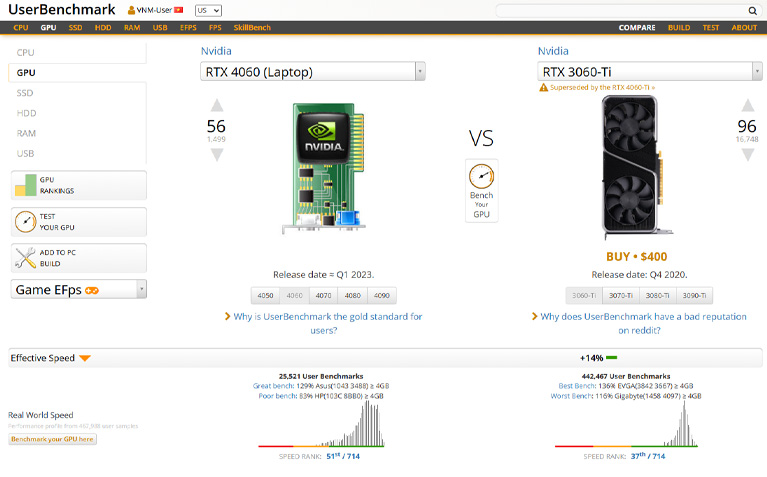
Task: Open SkillBench in navigation bar
Action: 252,28
